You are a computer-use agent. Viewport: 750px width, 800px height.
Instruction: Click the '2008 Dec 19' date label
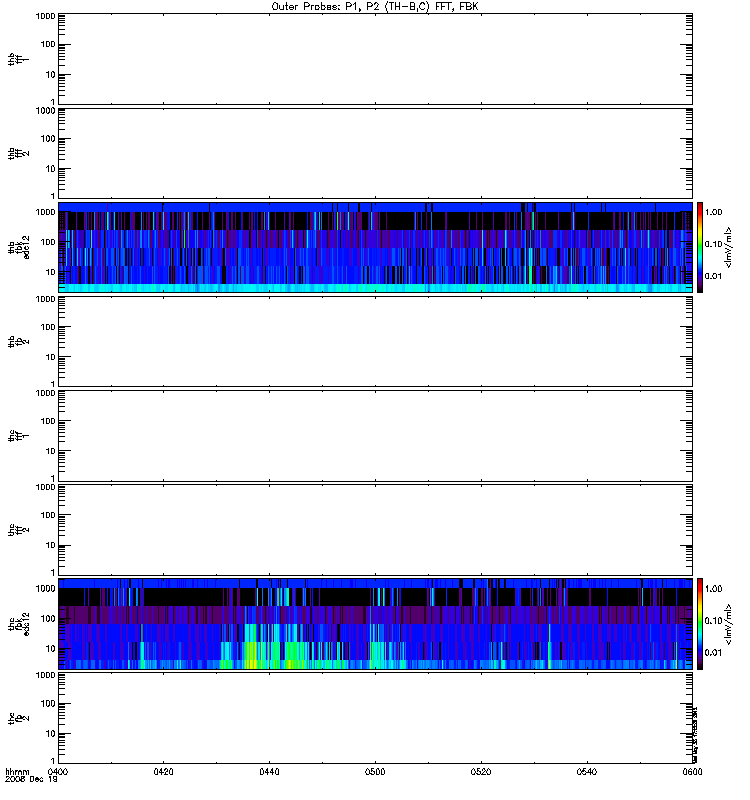click(x=31, y=779)
